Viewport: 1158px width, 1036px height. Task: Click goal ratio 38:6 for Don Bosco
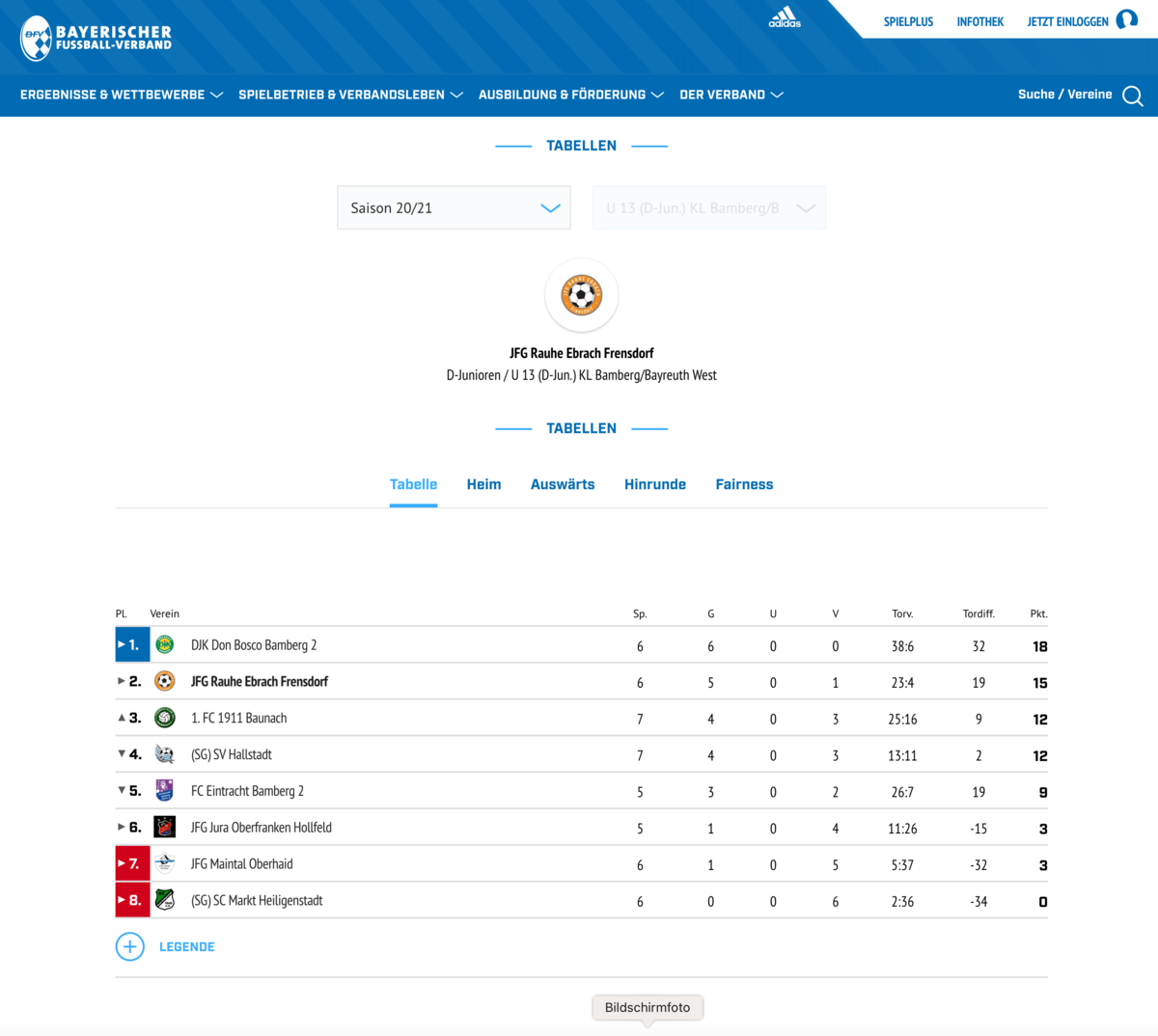click(902, 646)
